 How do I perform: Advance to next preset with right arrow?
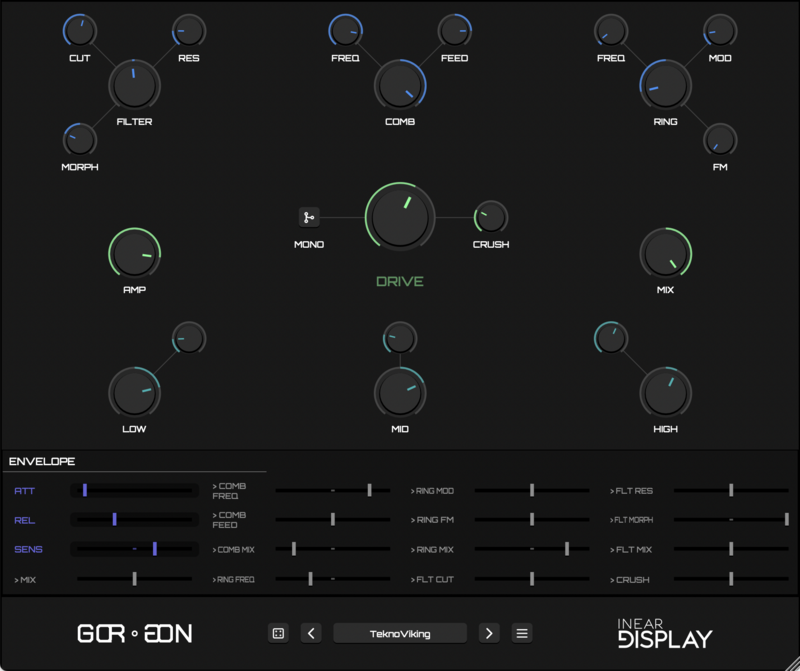489,633
